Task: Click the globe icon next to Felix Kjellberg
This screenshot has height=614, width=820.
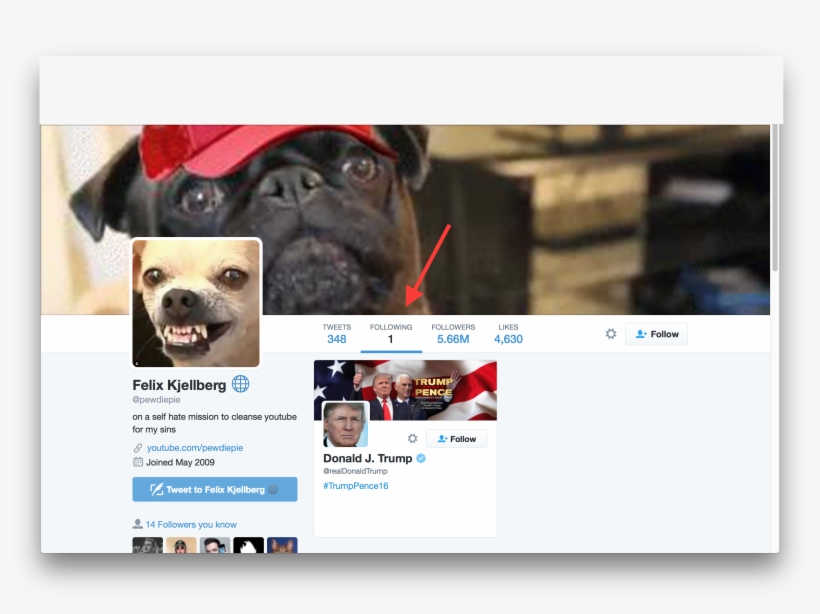Action: click(x=241, y=384)
